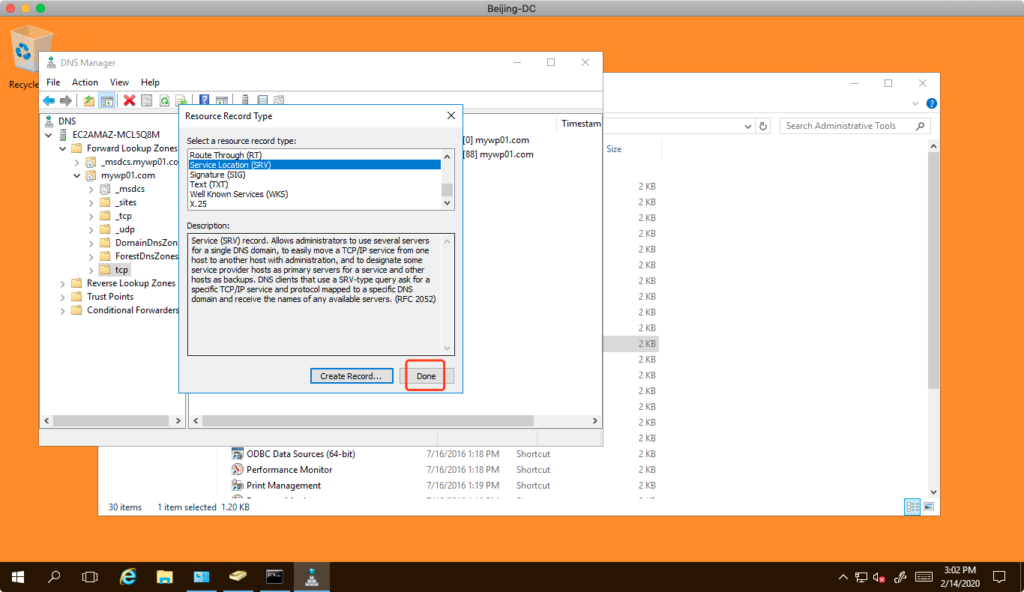Expand the Reverse Lookup Zones node
This screenshot has width=1024, height=592.
[63, 283]
